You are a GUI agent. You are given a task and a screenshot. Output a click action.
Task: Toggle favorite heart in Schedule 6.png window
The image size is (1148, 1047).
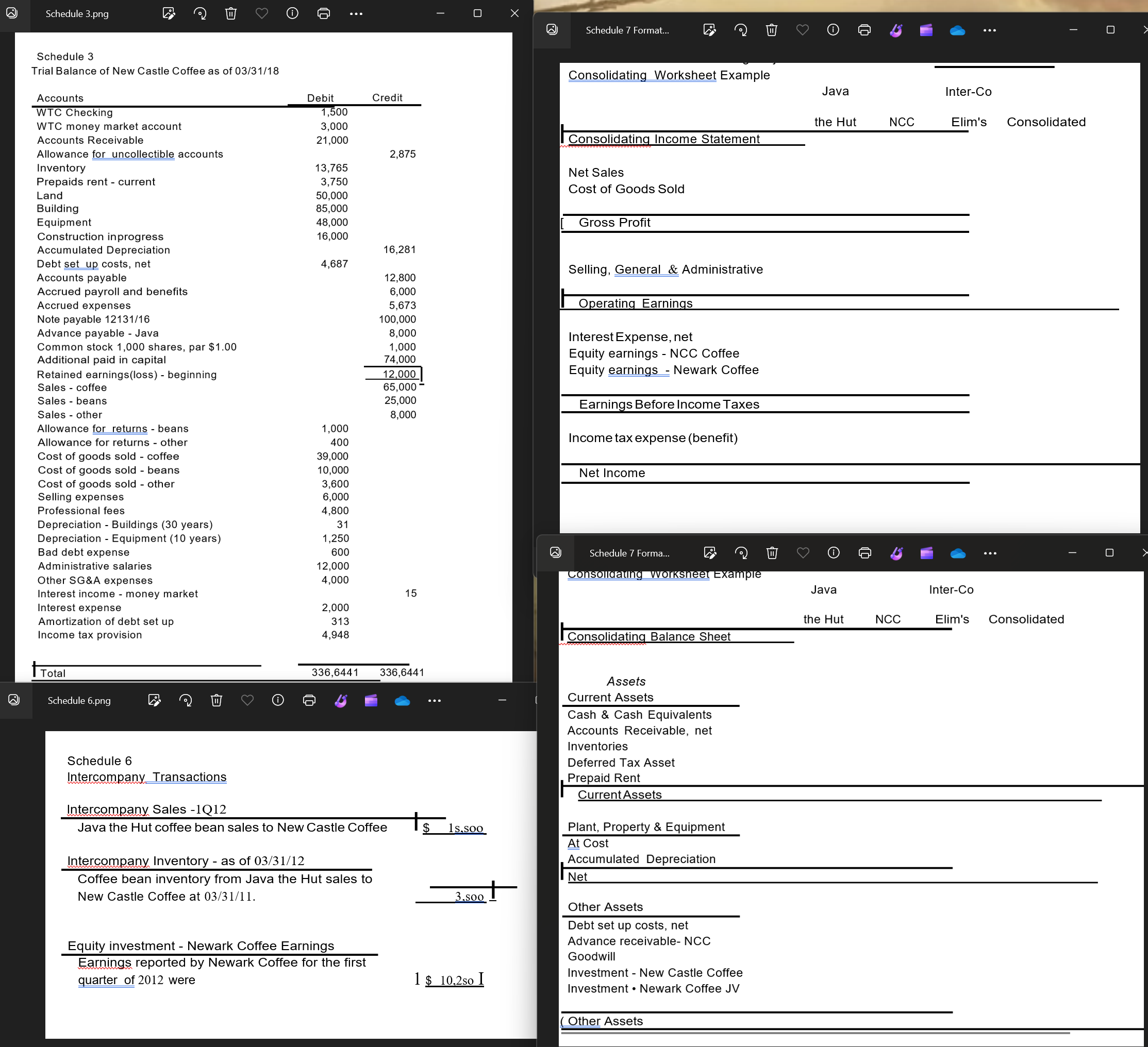[x=247, y=700]
